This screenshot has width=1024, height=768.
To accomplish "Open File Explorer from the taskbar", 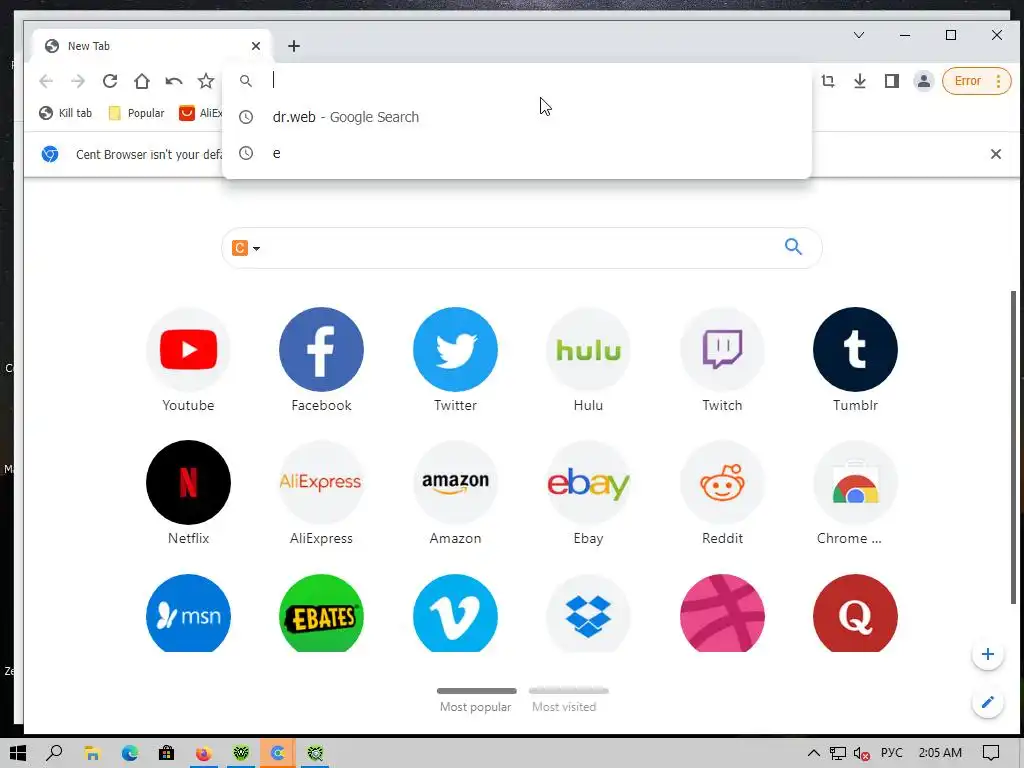I will coord(92,753).
